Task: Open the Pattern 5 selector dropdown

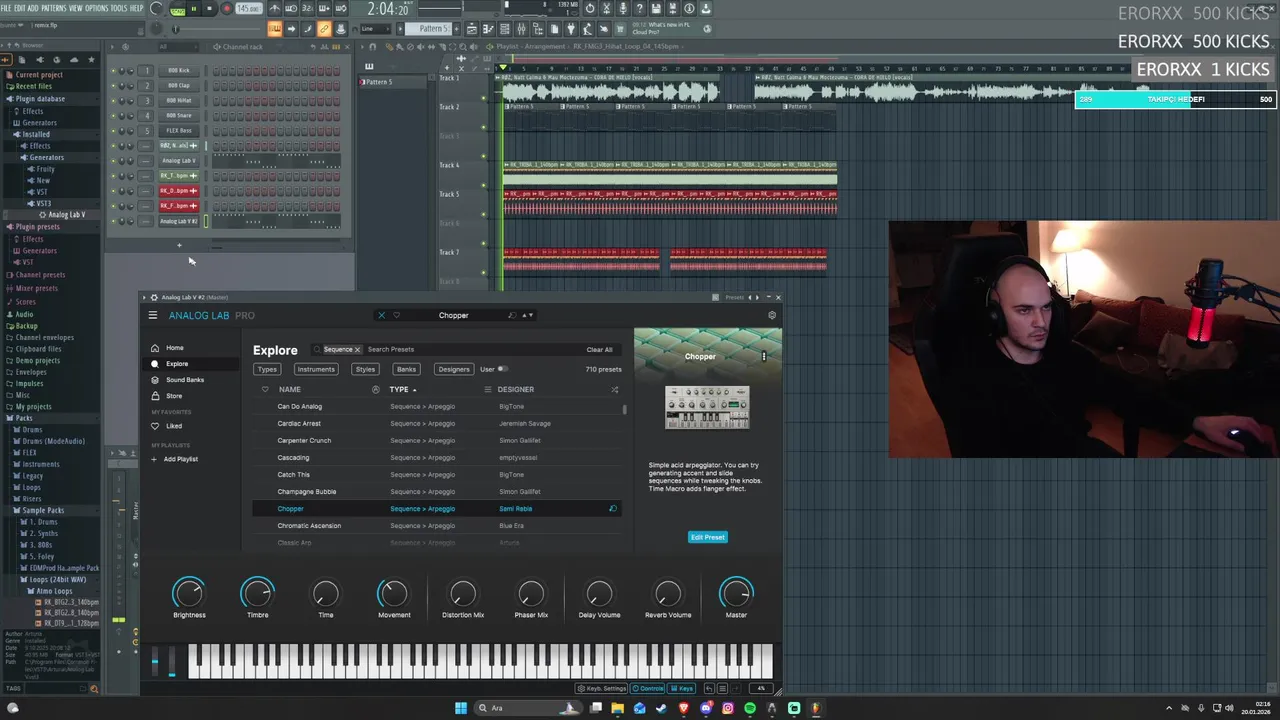Action: pos(433,29)
